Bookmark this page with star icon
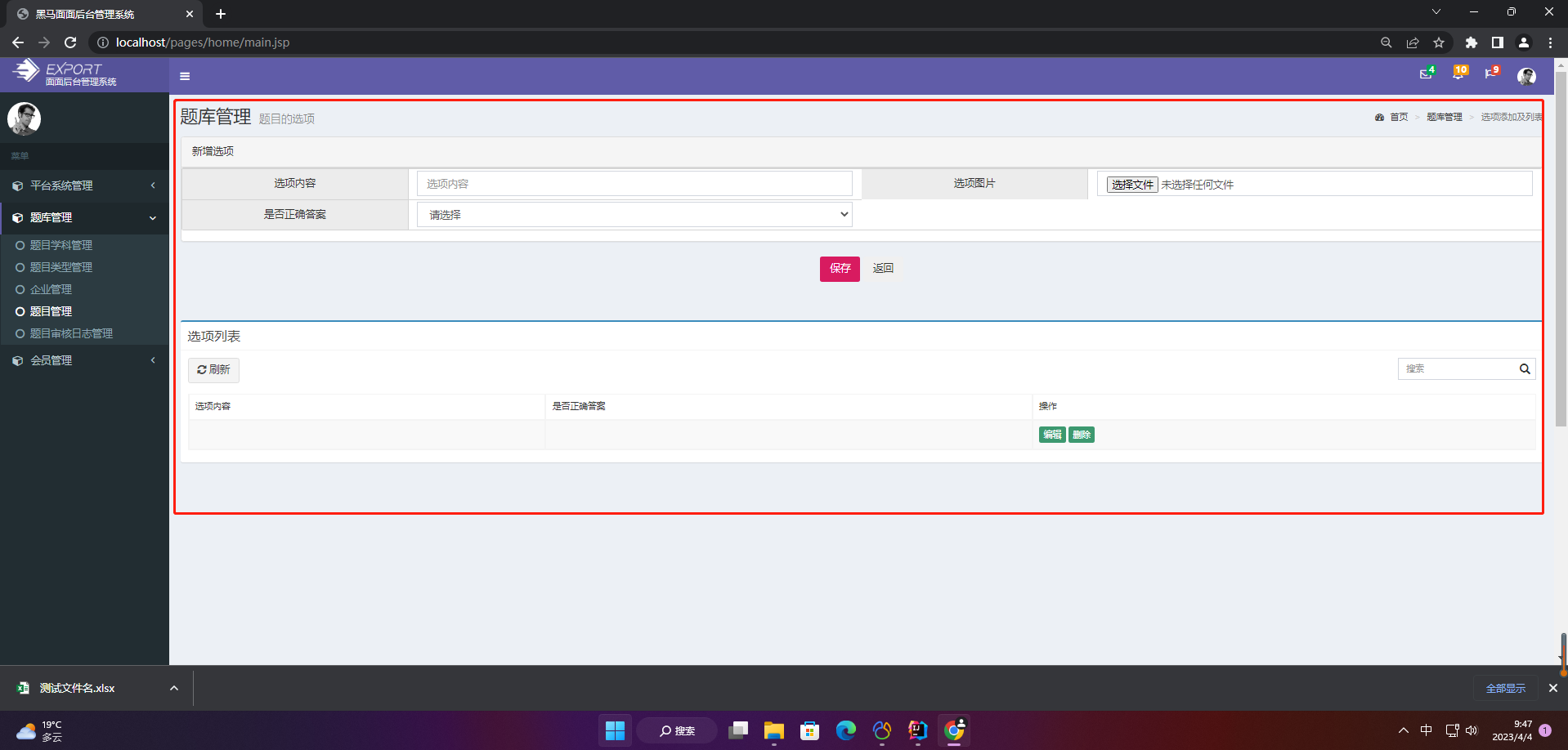Screen dimensions: 1568x750 coord(1439,42)
